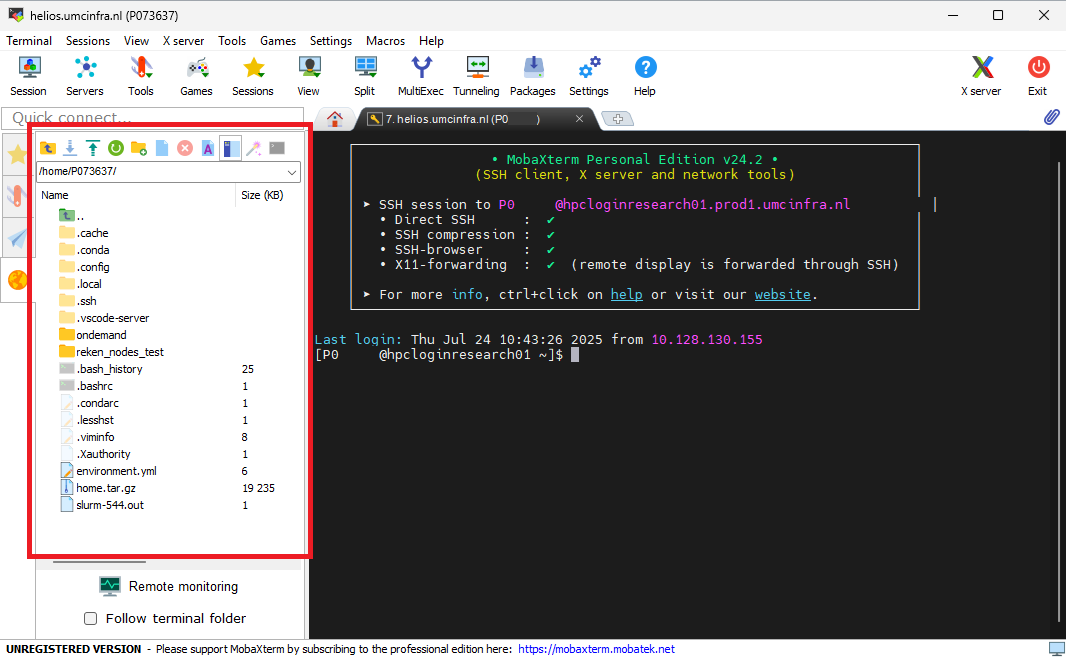Click the Sessions star toolbar icon
This screenshot has height=658, width=1066.
(x=253, y=75)
